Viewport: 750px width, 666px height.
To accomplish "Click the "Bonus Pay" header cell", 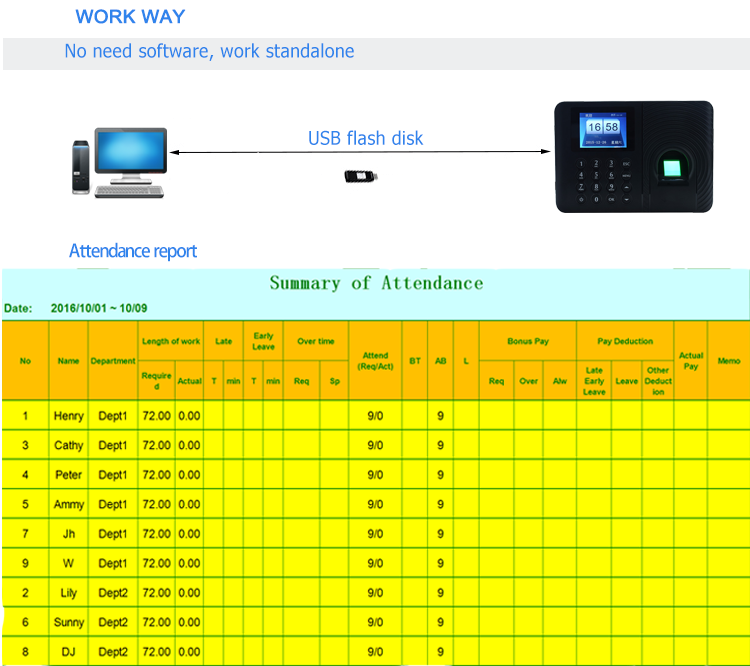I will 527,341.
